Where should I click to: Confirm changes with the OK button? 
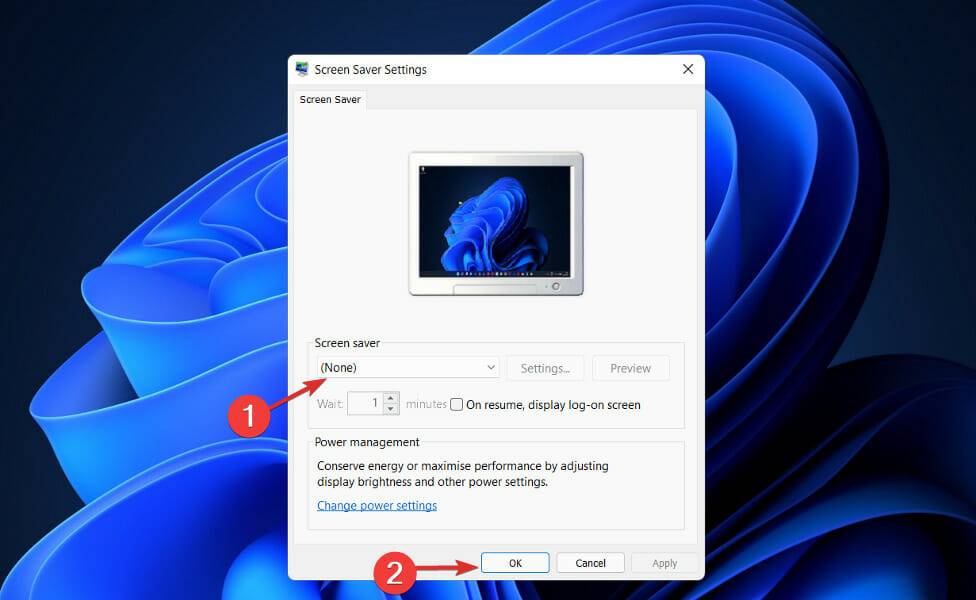[x=514, y=562]
